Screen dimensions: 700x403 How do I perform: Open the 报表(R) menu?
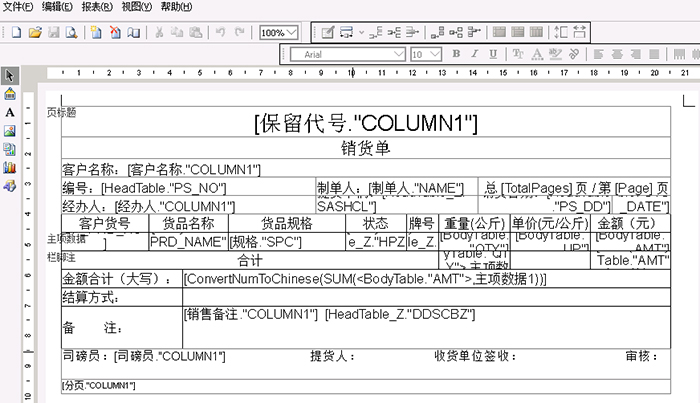97,7
